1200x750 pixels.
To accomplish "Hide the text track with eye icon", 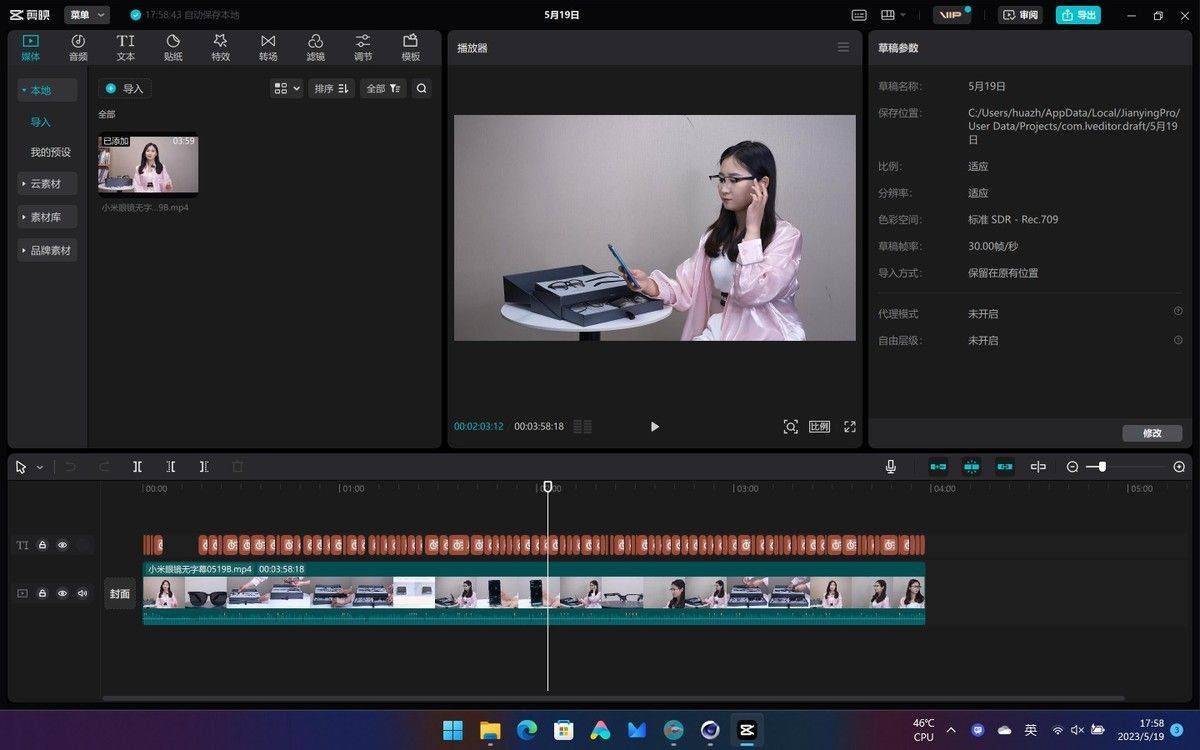I will click(62, 545).
